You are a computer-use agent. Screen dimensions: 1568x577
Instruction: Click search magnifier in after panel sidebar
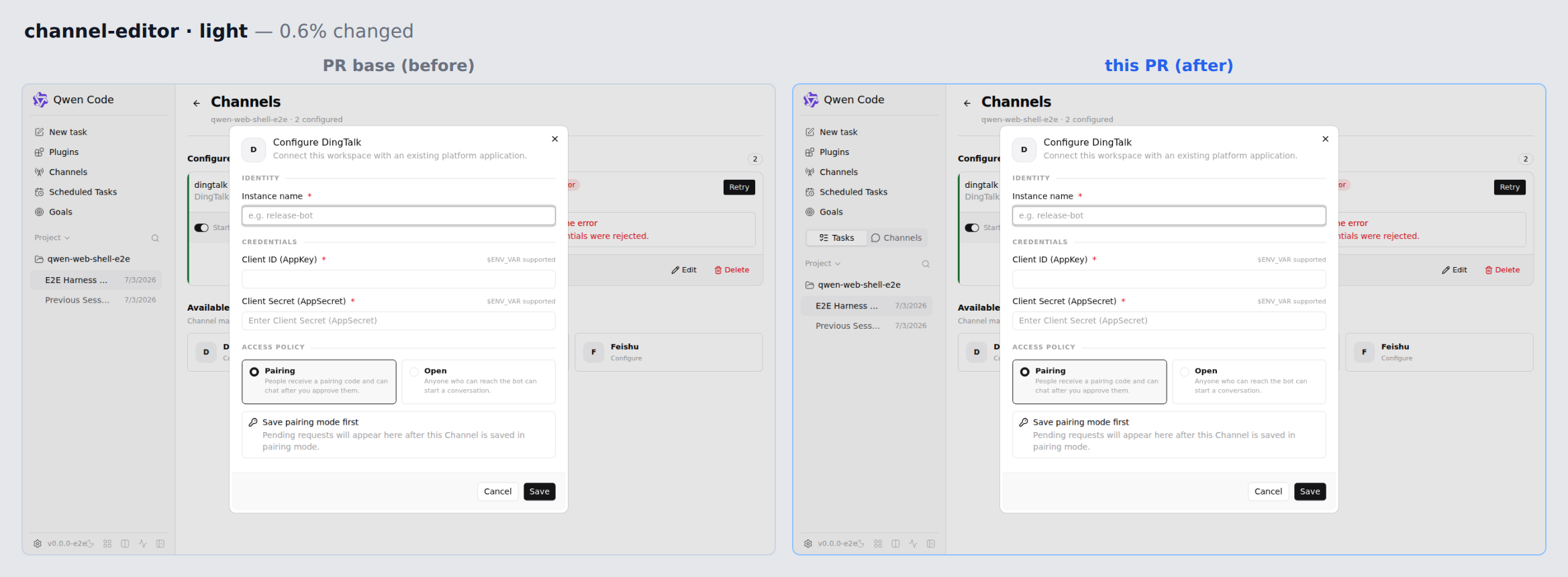[x=926, y=264]
